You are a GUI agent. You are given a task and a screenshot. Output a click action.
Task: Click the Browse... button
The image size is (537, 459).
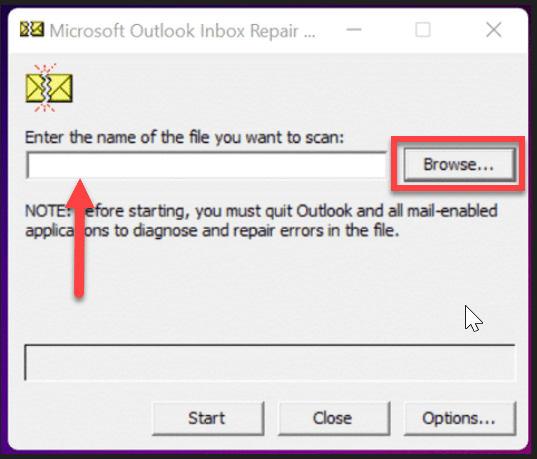point(459,164)
